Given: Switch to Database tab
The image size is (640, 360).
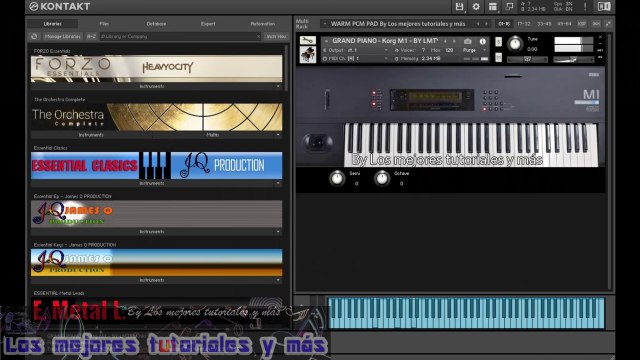Looking at the screenshot, I should pyautogui.click(x=156, y=24).
